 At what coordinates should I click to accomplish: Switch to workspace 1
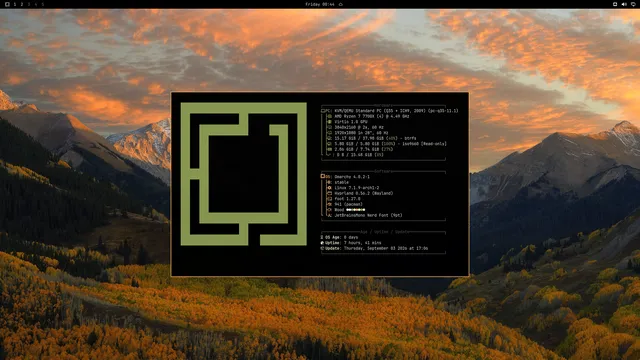15,4
